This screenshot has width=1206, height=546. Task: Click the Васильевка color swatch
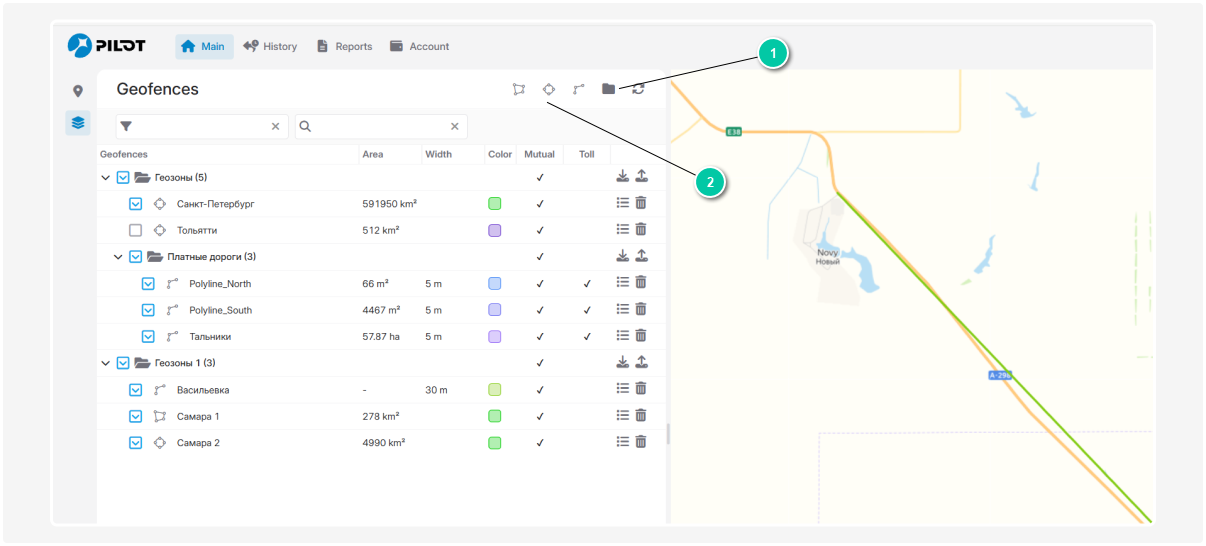(494, 390)
